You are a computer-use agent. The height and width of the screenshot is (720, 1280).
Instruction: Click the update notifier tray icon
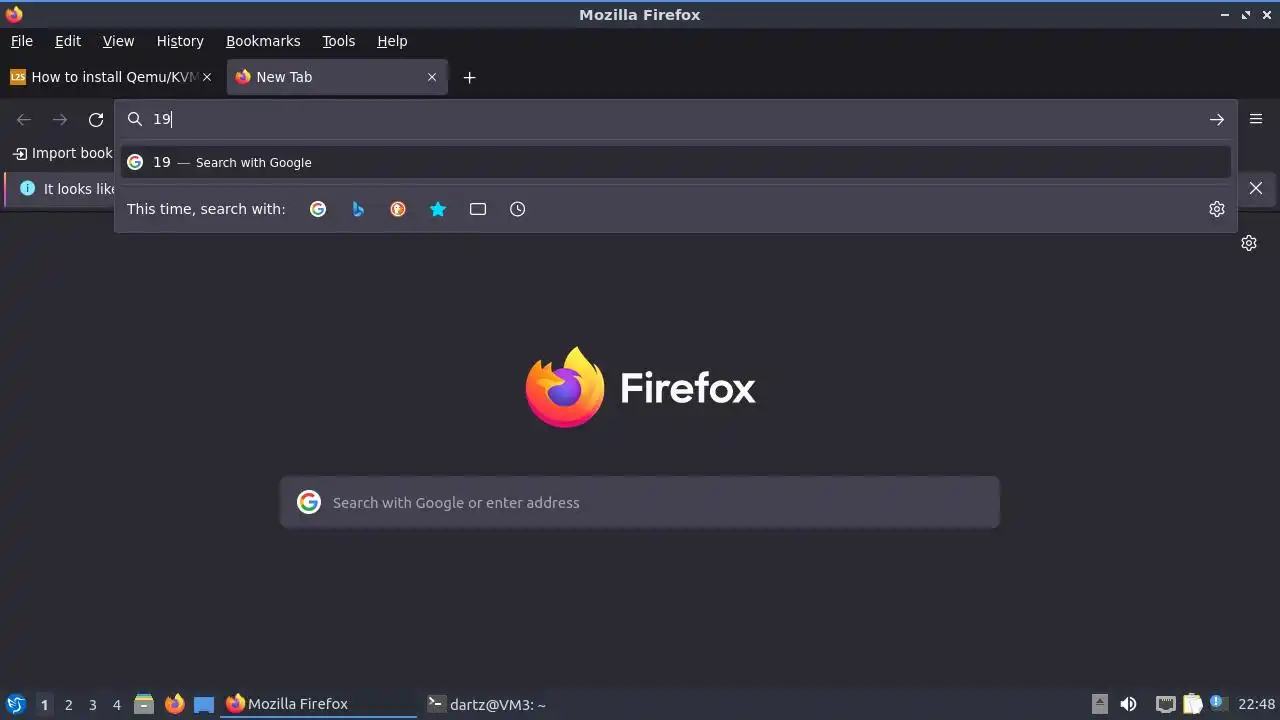pyautogui.click(x=1217, y=703)
